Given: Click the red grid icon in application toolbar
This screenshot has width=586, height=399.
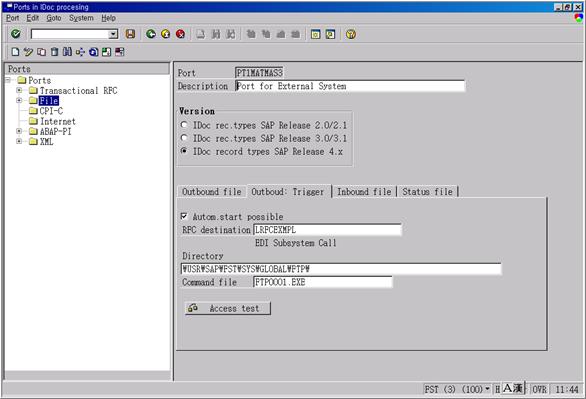Looking at the screenshot, I should point(120,52).
